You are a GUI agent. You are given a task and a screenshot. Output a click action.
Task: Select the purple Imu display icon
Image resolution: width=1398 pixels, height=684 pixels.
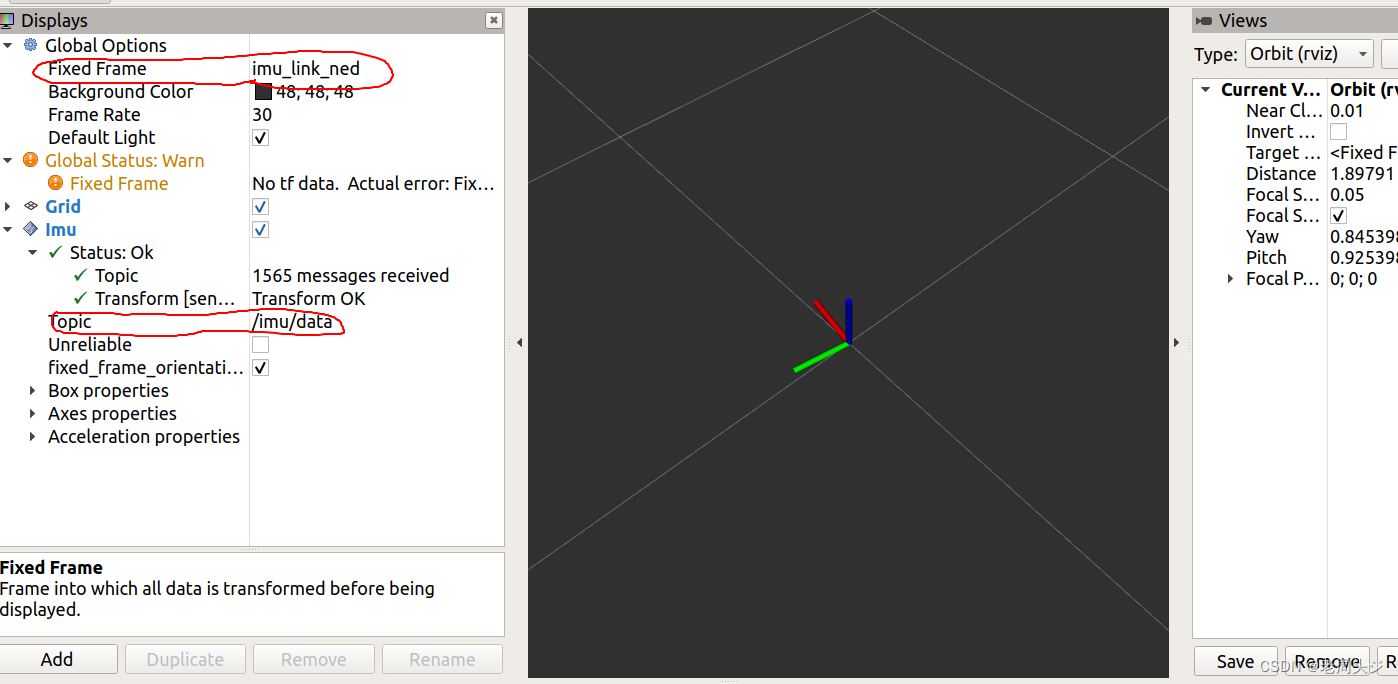tap(30, 229)
